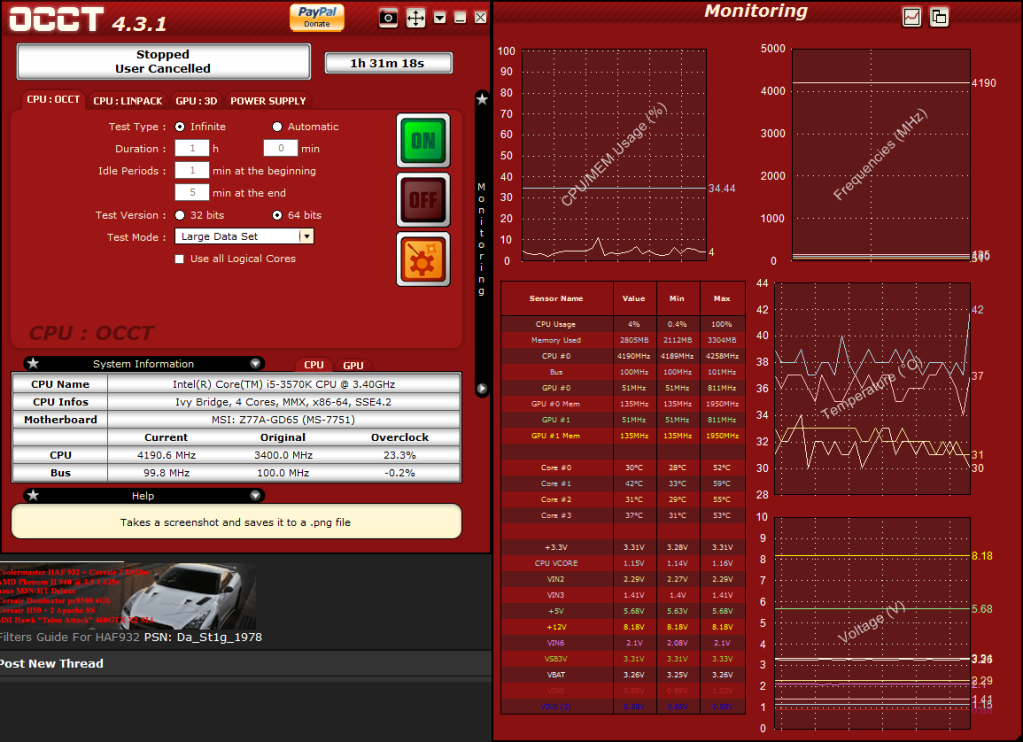Open the title bar dropdown arrow
This screenshot has width=1023, height=742.
440,18
